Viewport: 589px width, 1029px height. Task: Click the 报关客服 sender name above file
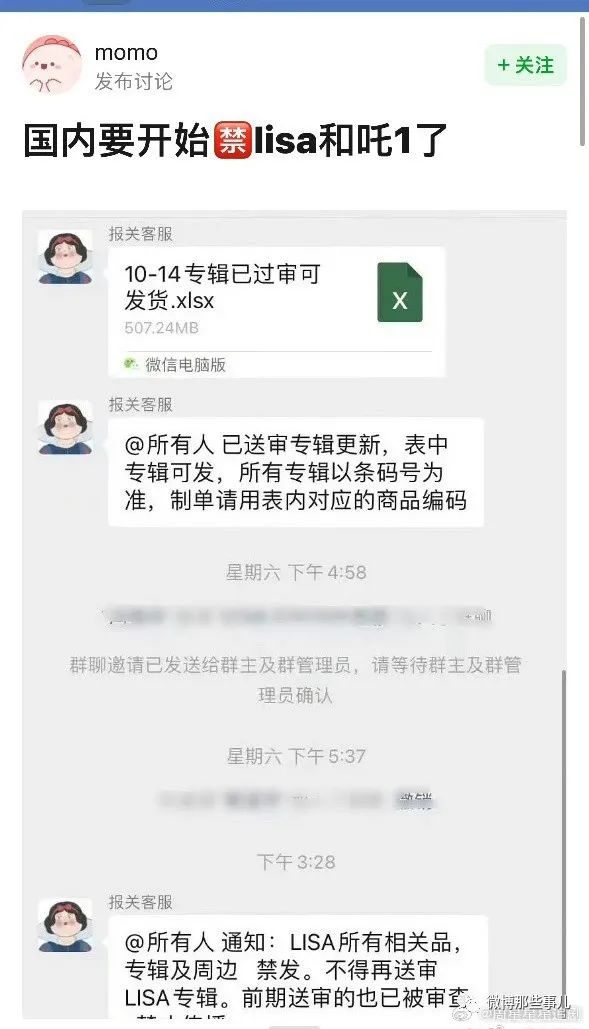pos(141,234)
